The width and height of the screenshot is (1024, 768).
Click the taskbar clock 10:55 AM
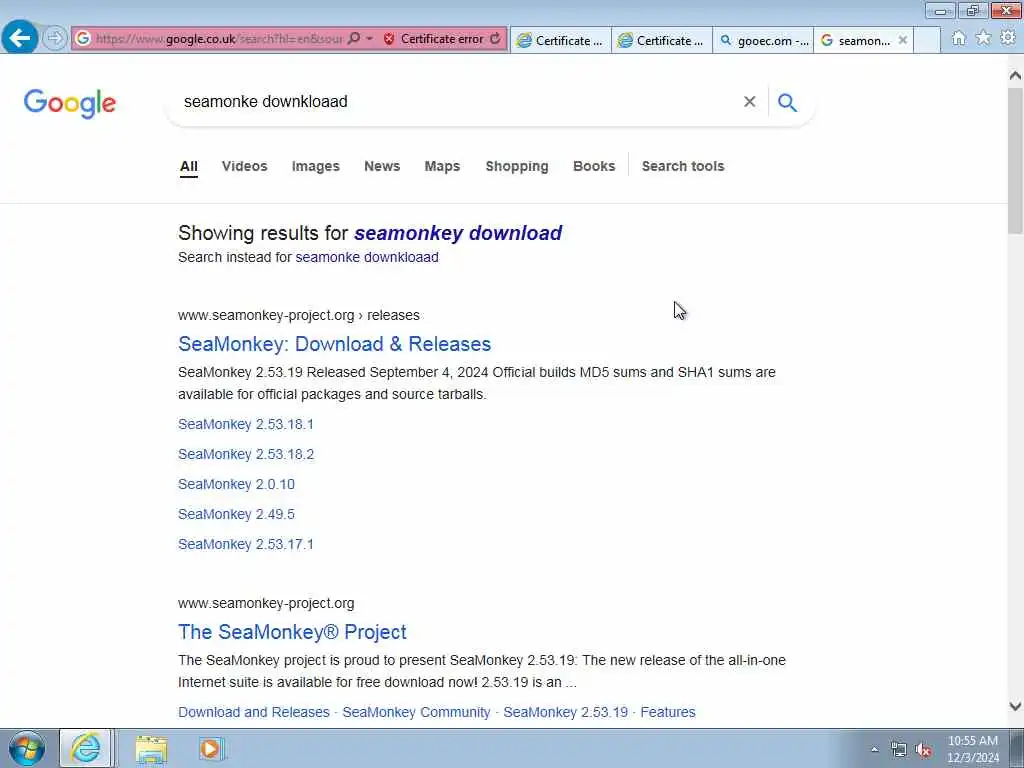(x=972, y=741)
